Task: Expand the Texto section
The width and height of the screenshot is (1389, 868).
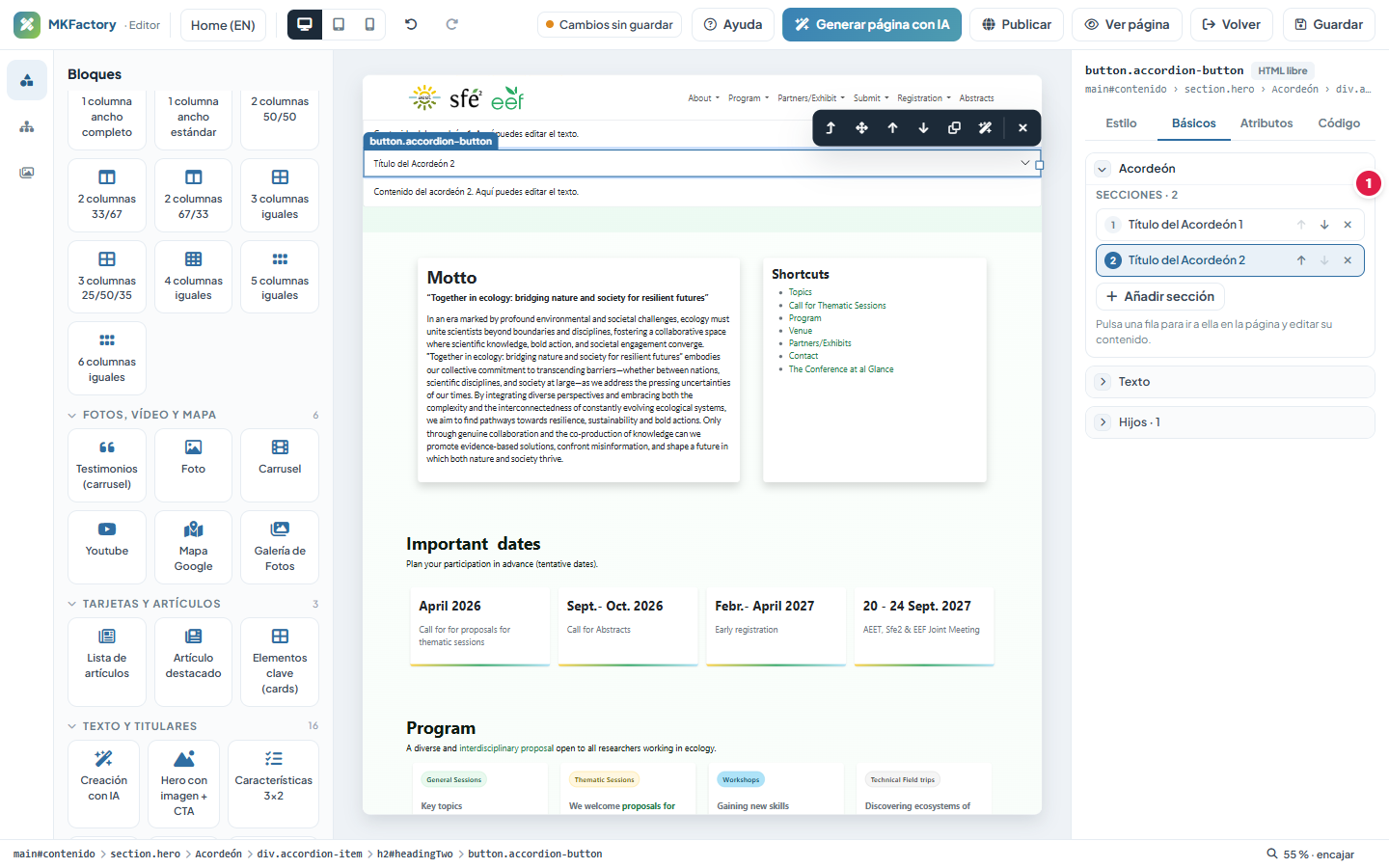Action: pos(1230,382)
